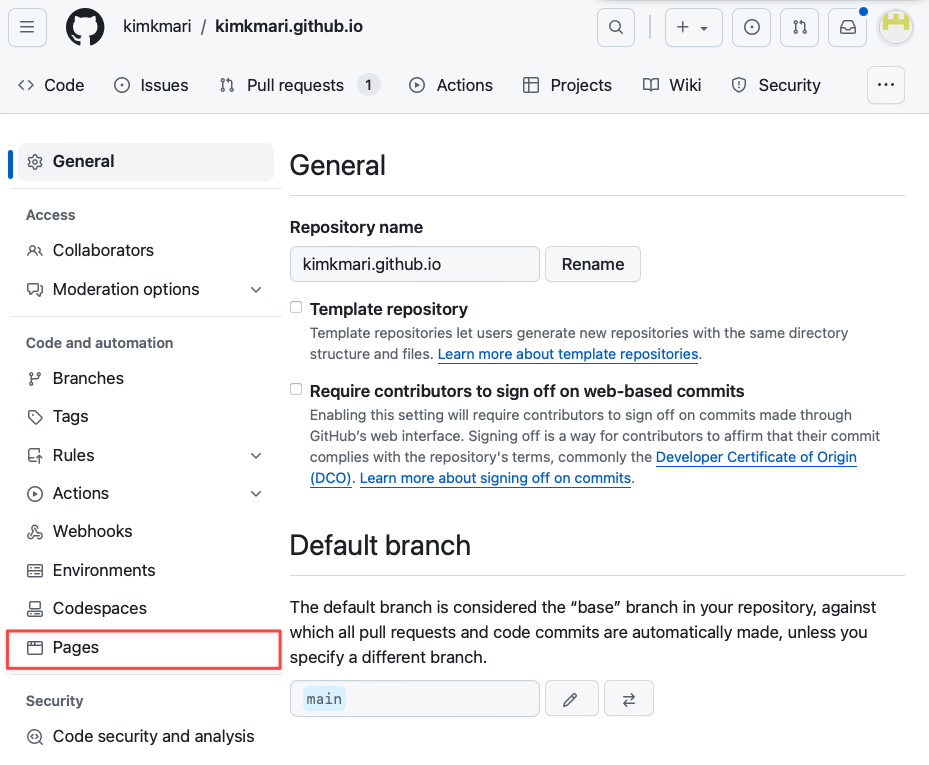Viewport: 929px width, 765px height.
Task: Open Learn more about template repositories link
Action: pos(568,354)
